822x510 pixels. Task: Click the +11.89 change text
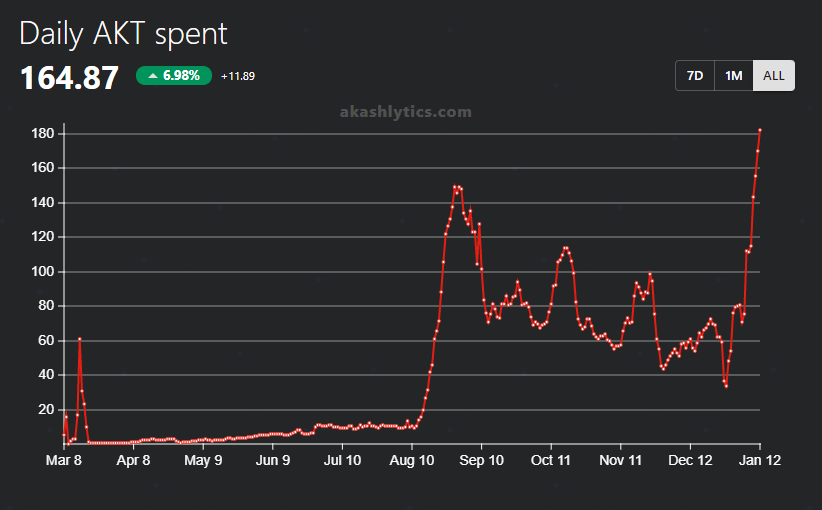(x=238, y=77)
